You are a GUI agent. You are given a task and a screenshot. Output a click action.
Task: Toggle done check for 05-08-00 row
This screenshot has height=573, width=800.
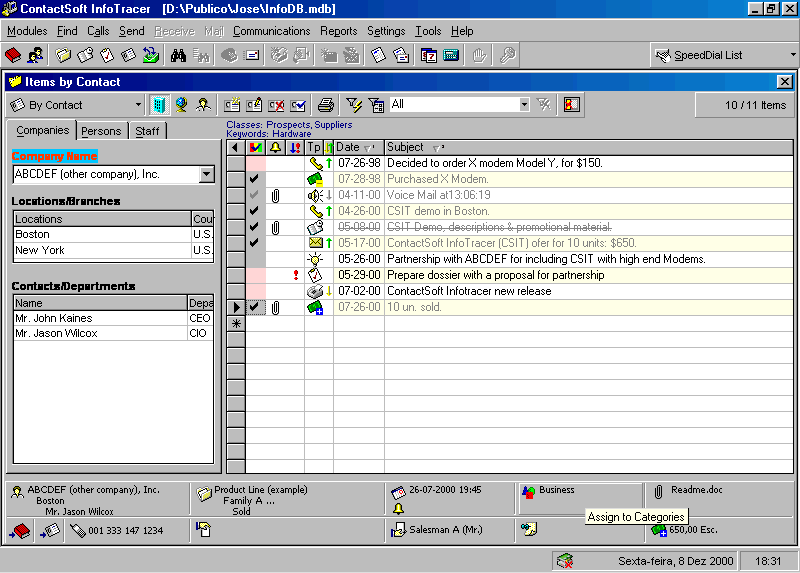(255, 227)
